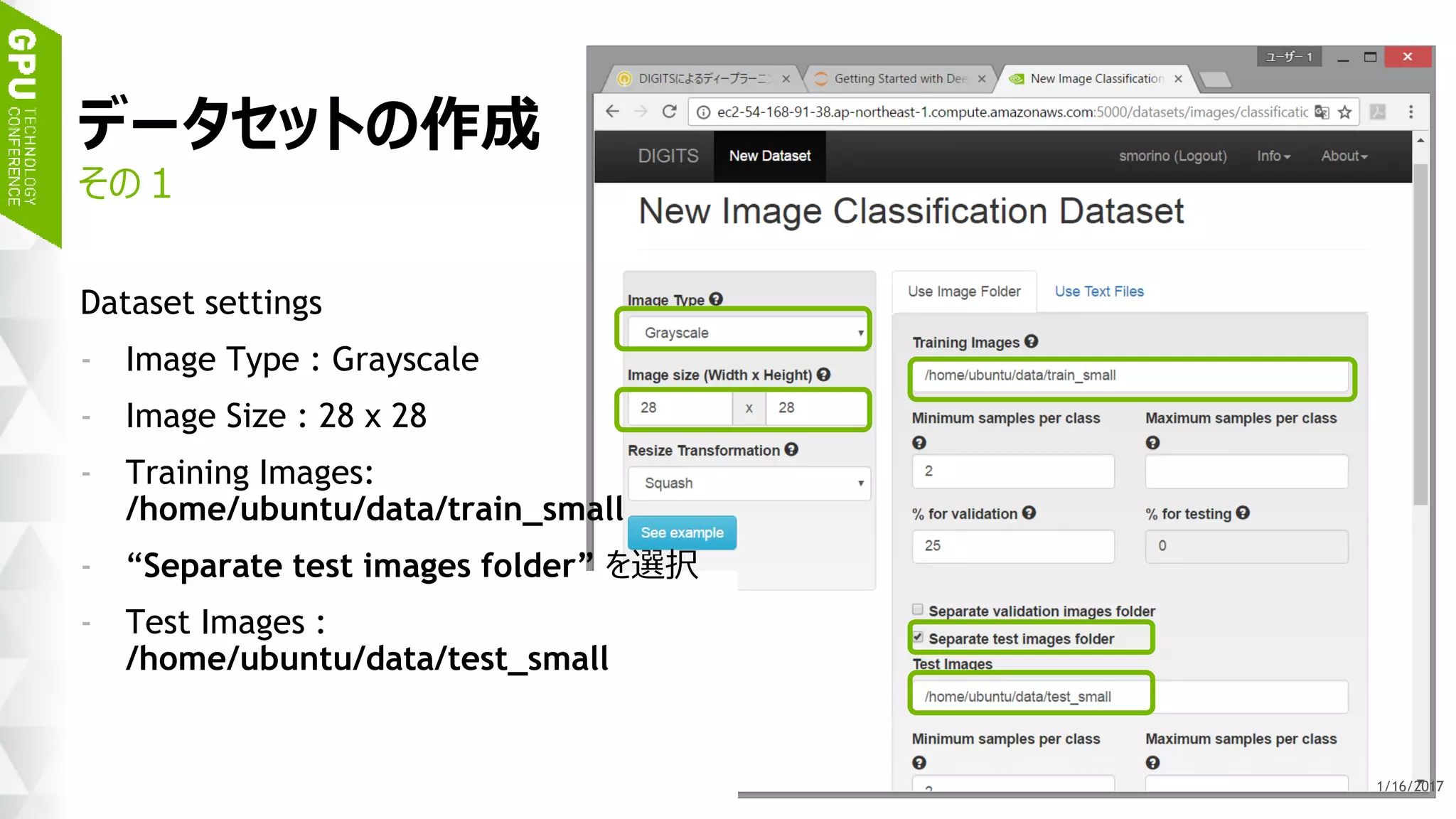This screenshot has height=819, width=1456.
Task: Click the browser forward arrow
Action: [x=641, y=112]
